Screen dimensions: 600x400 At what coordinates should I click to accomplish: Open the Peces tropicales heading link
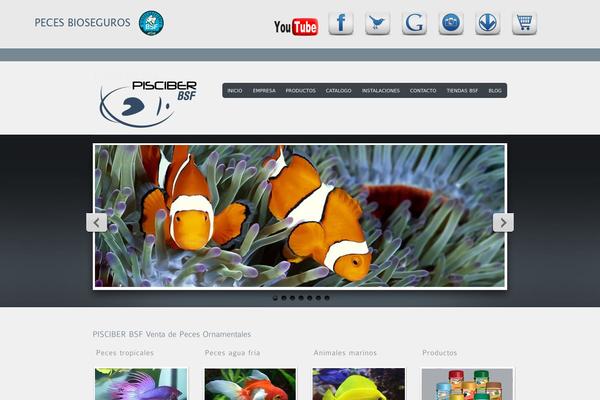pos(125,353)
